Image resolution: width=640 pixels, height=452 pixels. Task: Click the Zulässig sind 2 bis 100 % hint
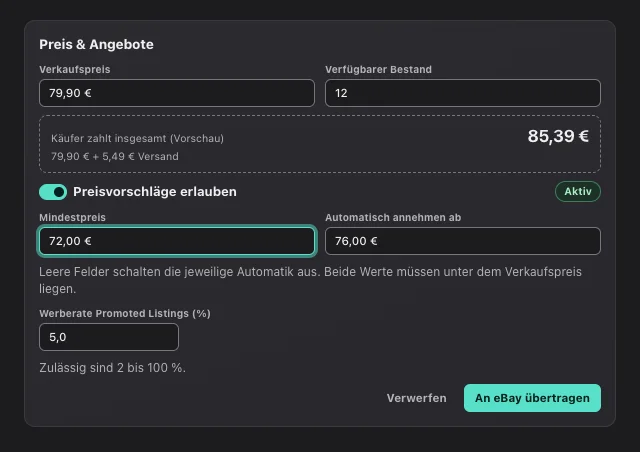112,368
